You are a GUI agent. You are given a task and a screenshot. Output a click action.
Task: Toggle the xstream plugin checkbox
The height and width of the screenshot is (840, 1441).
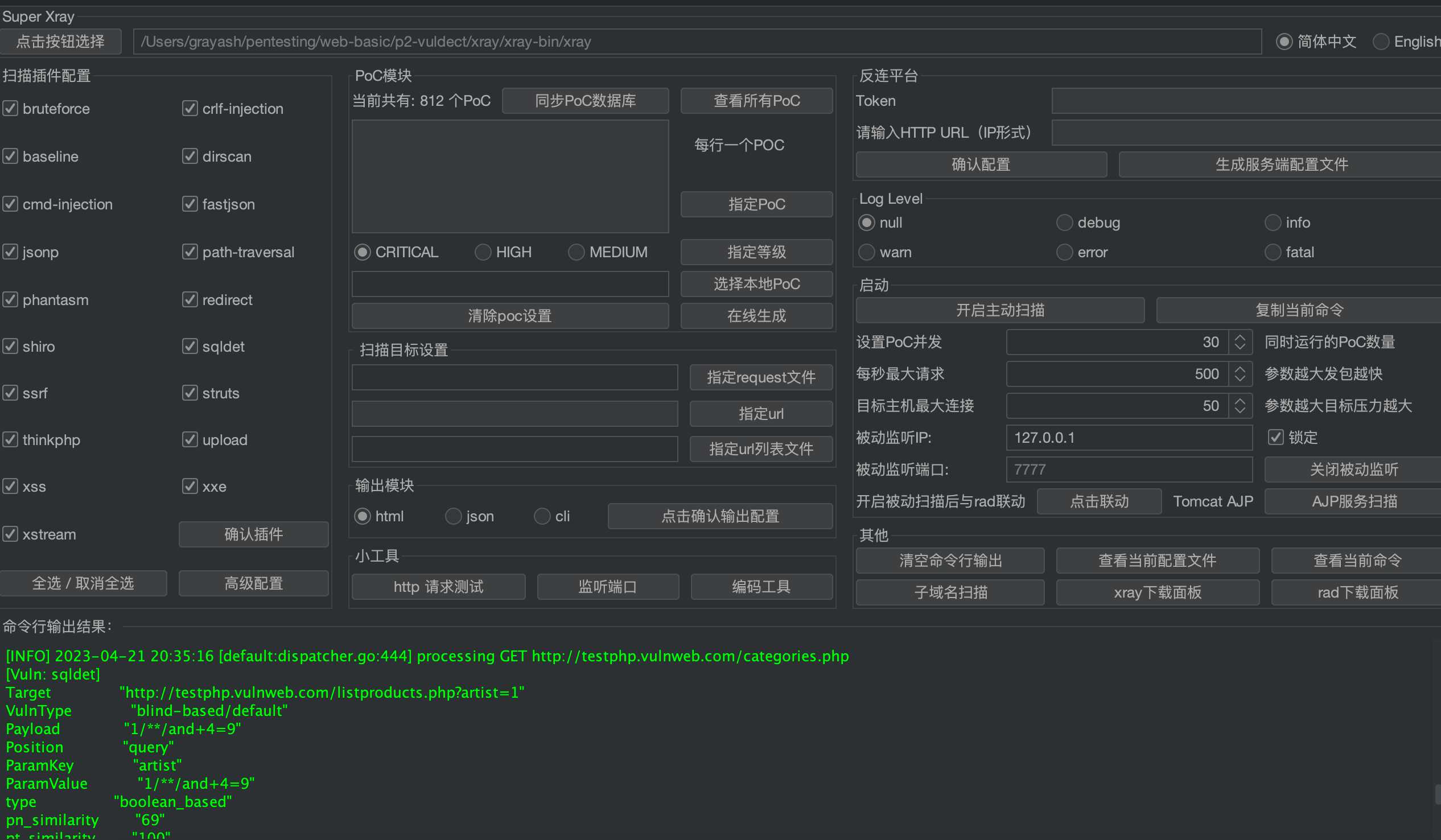10,533
